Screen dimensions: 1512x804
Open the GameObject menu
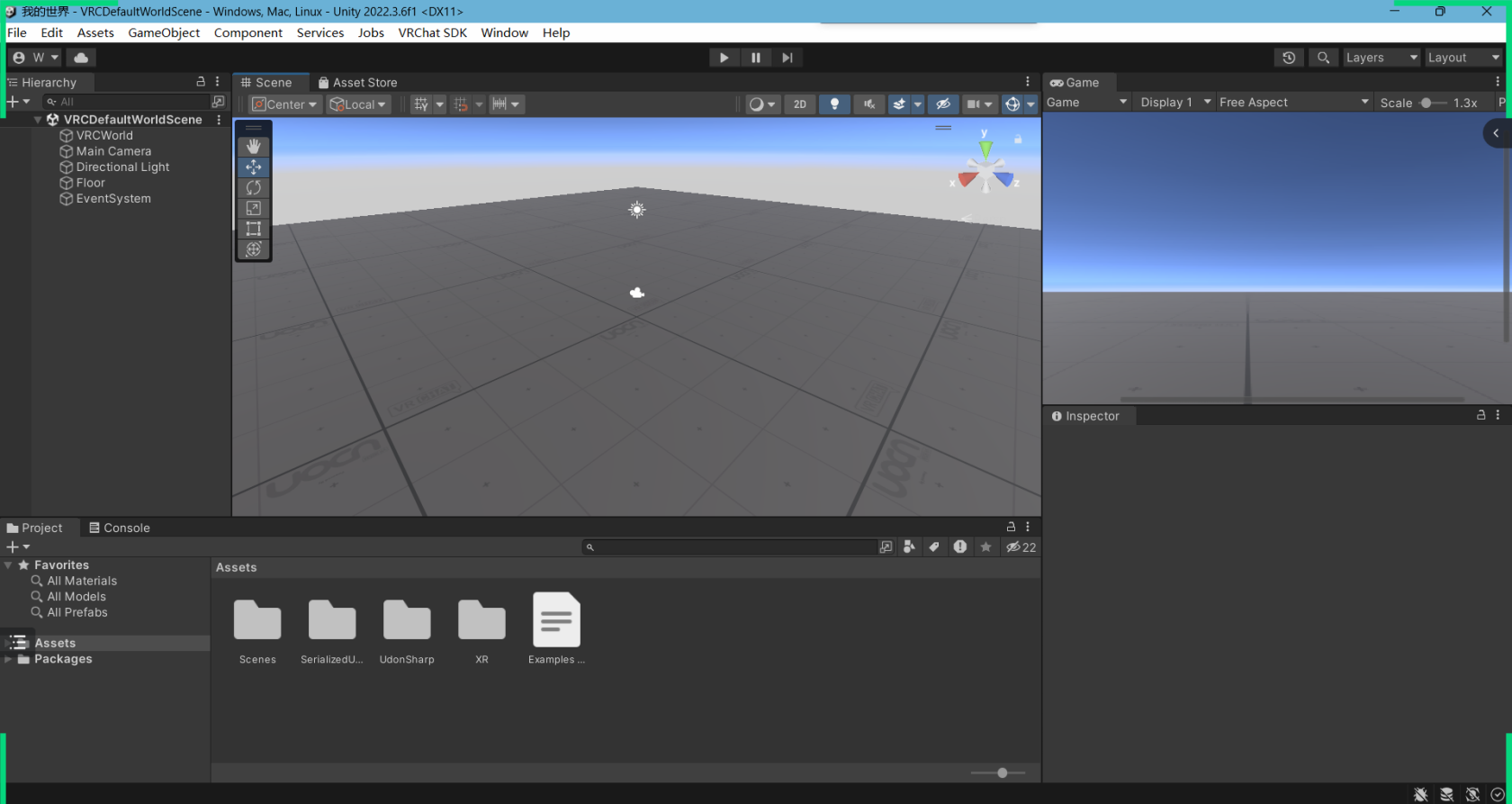pos(164,32)
